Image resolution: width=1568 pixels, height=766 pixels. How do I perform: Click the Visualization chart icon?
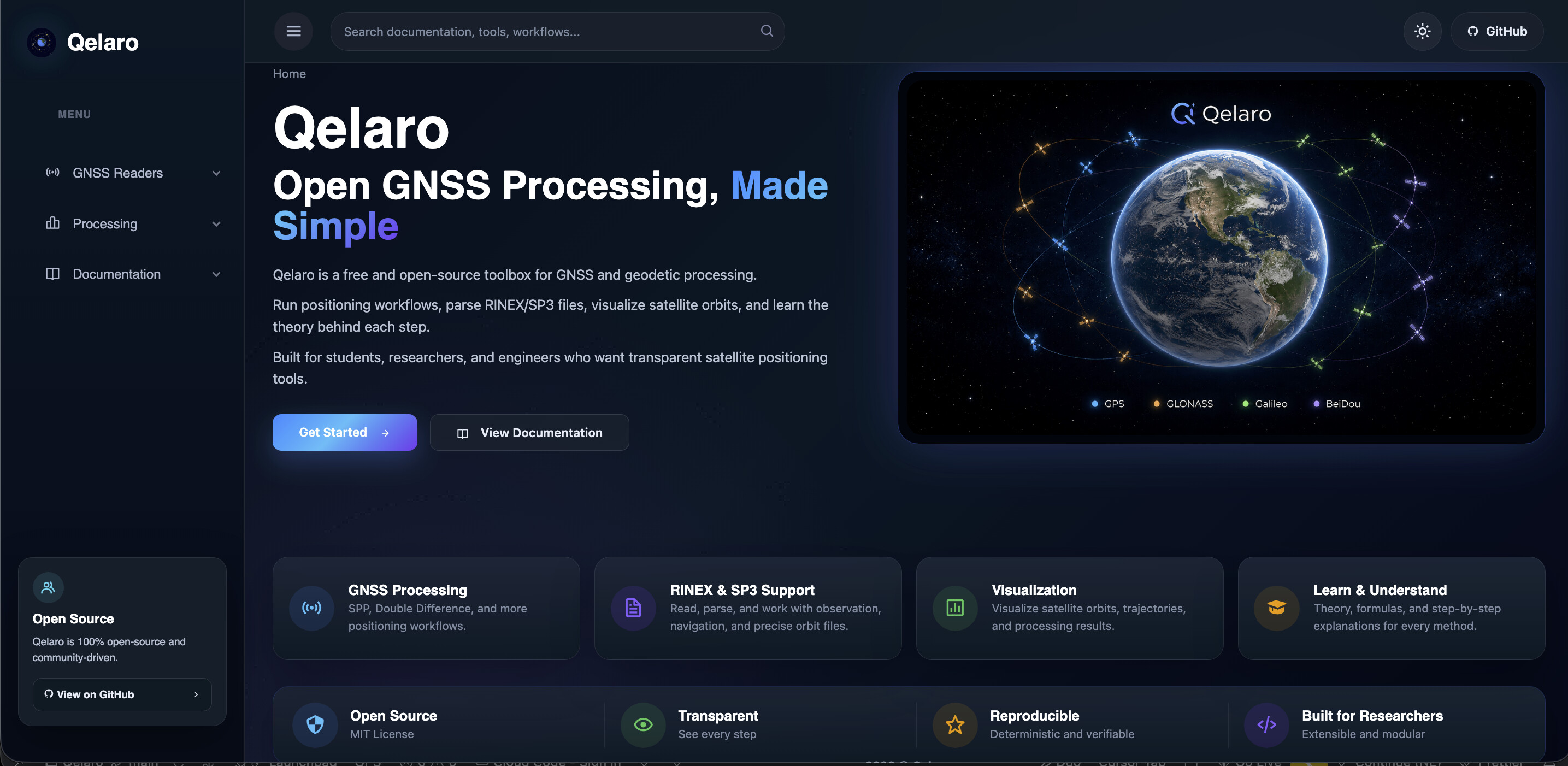click(x=954, y=608)
